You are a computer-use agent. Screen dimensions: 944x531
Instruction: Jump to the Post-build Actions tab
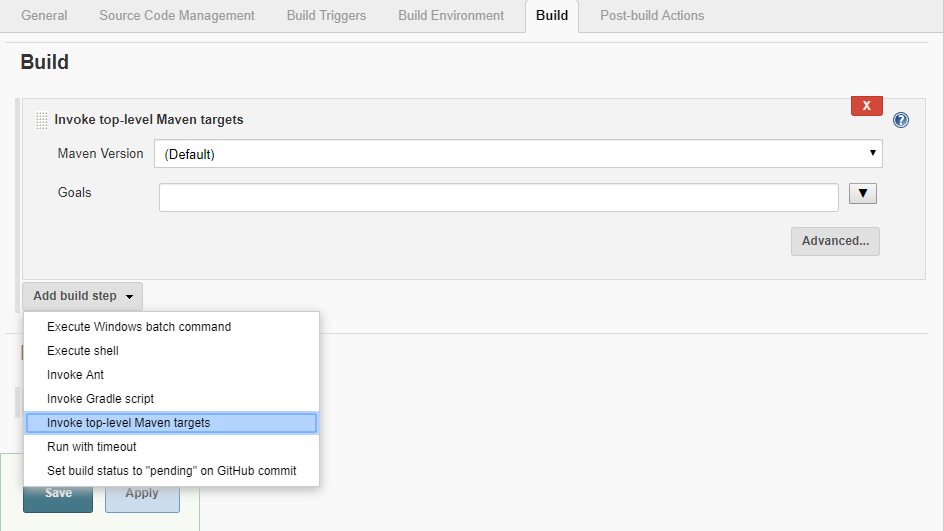(x=652, y=16)
